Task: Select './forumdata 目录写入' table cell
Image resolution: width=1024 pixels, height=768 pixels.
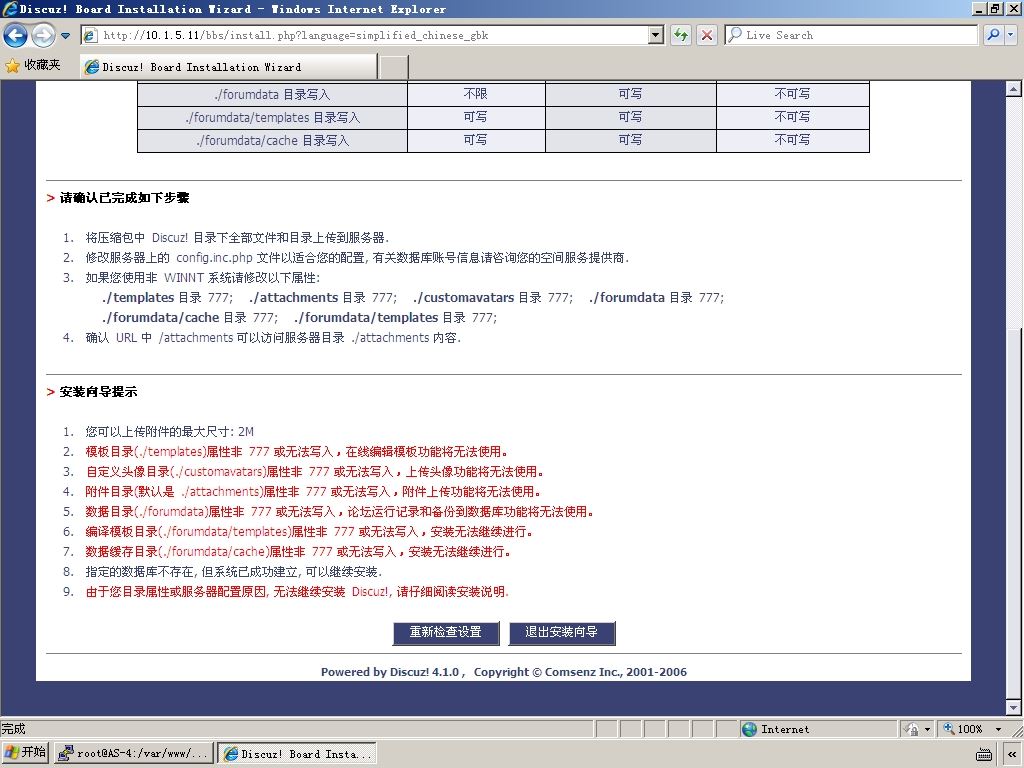Action: pos(272,95)
